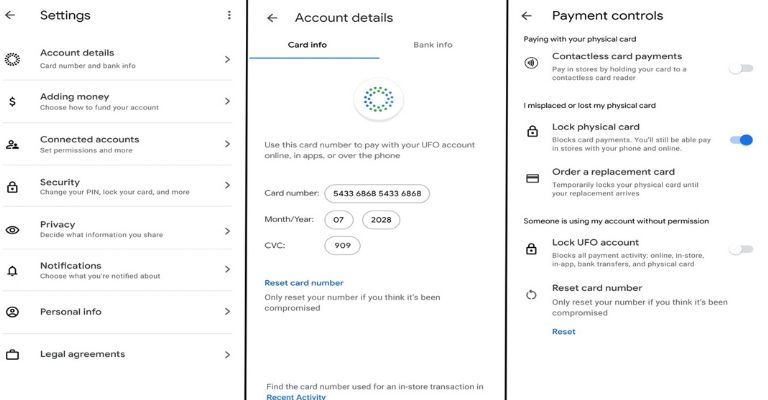Expand Personal info using its chevron
768x400 pixels.
227,312
